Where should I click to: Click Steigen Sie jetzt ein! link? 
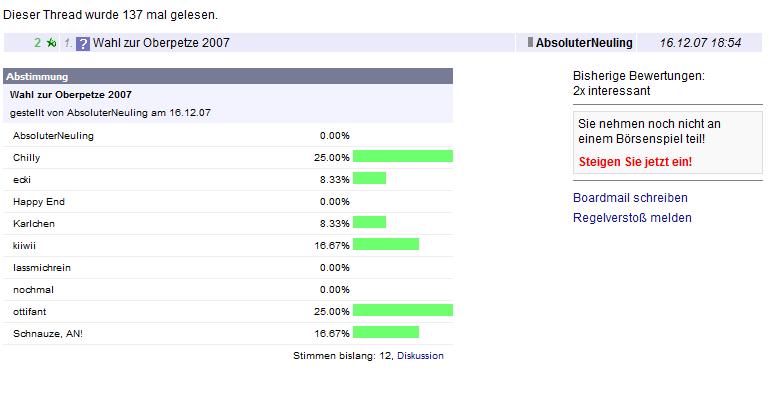[x=635, y=161]
